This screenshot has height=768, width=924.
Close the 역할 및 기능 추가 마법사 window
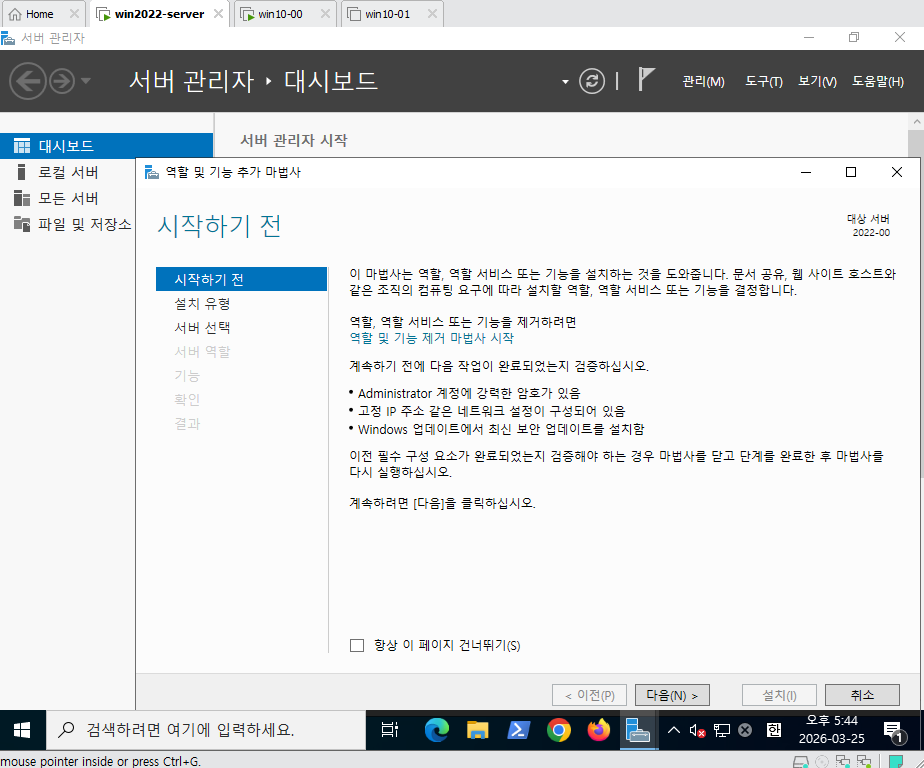pyautogui.click(x=896, y=172)
